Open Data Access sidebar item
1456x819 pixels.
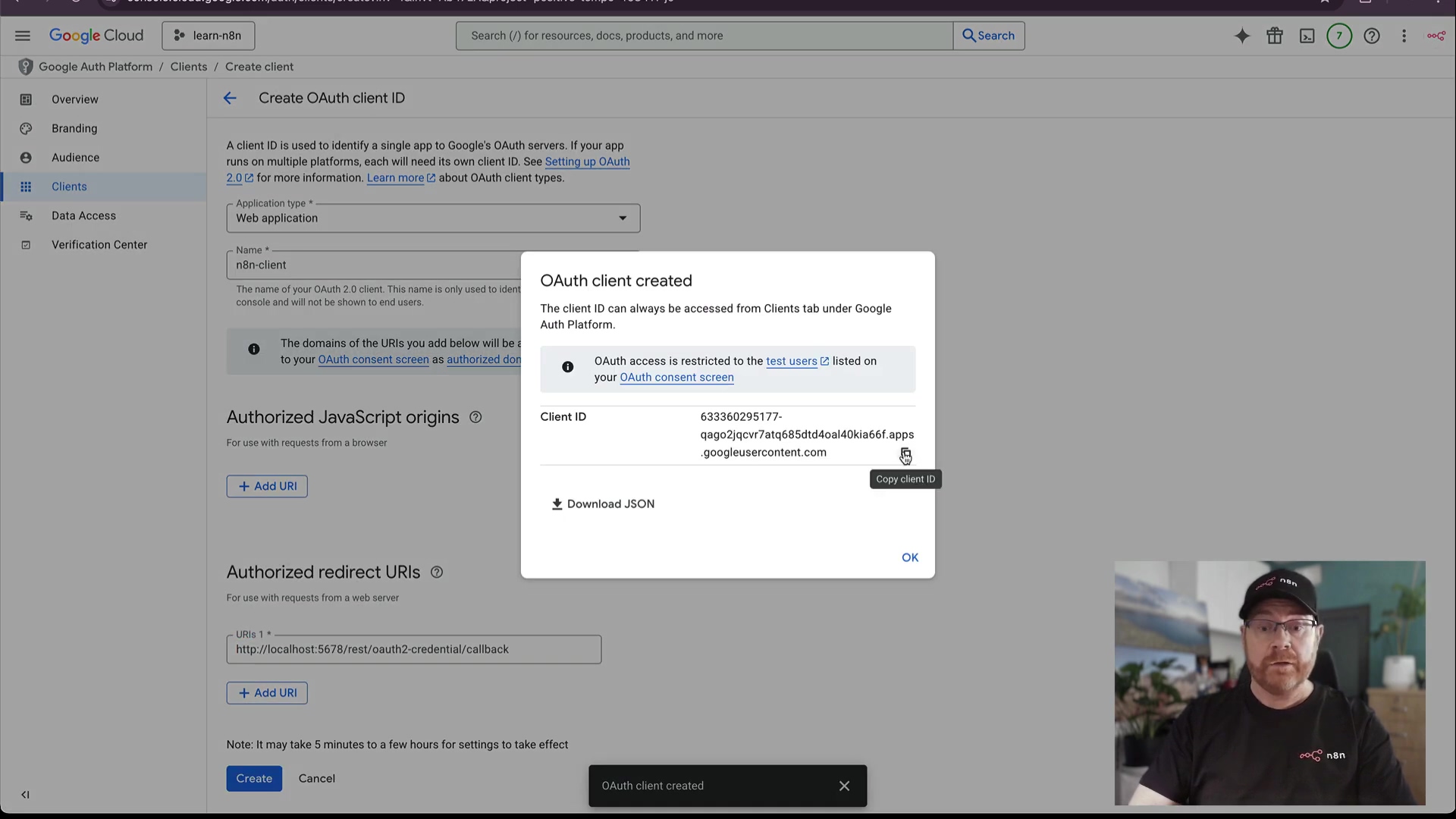(x=83, y=215)
